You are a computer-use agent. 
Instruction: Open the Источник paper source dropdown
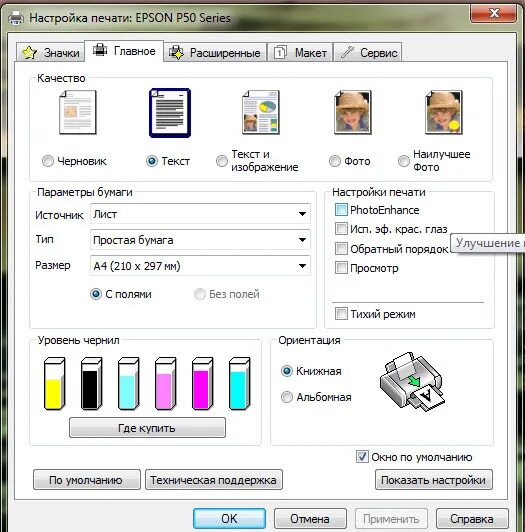tap(200, 214)
